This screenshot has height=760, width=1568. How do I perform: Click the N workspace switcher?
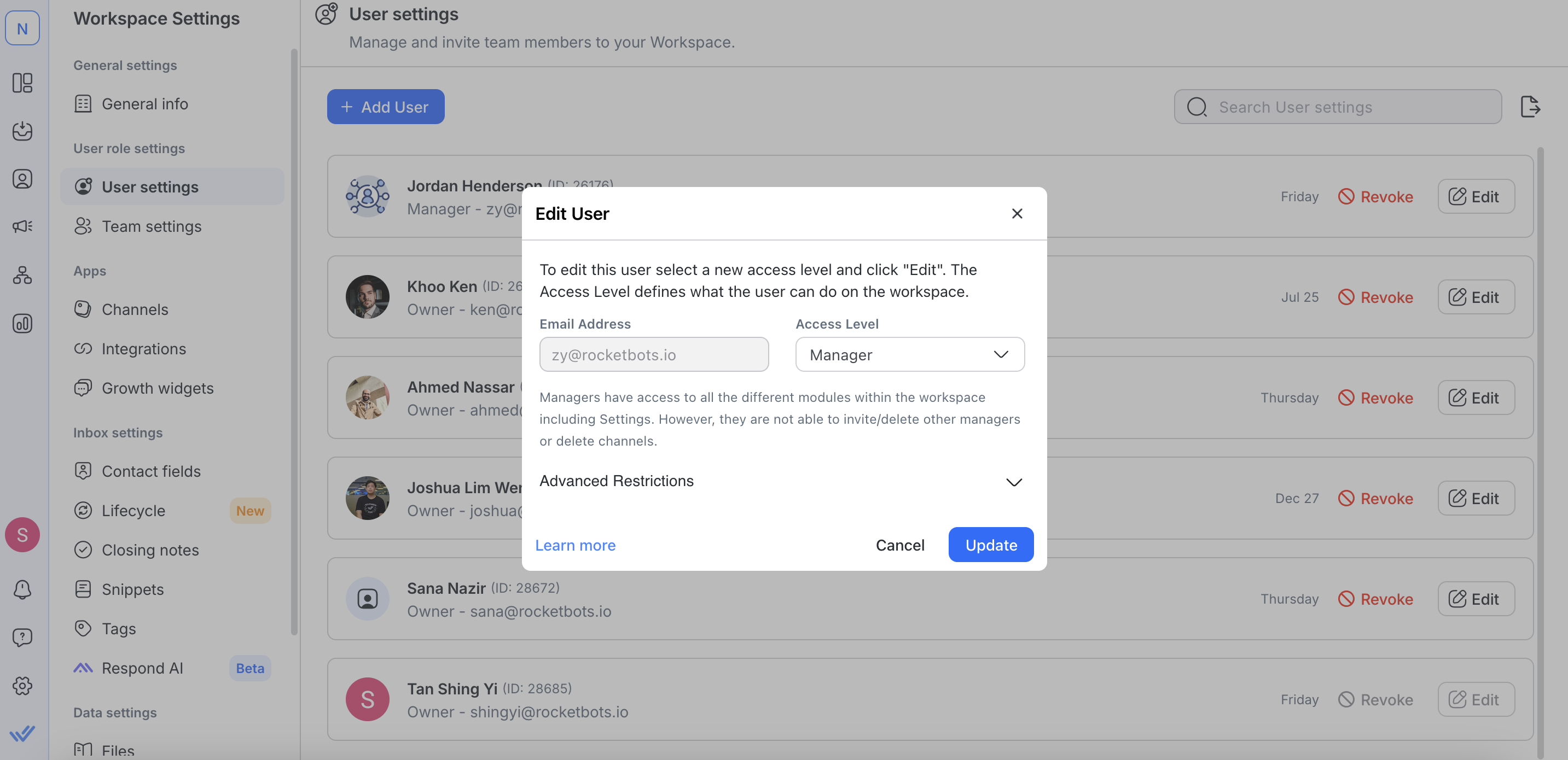(22, 28)
